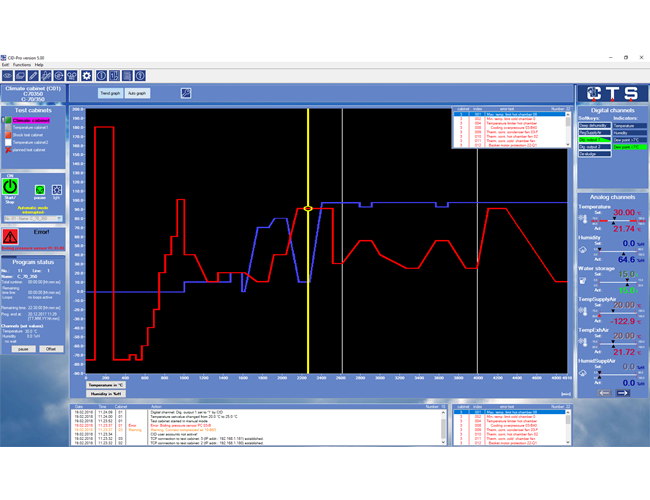Open the settings gear icon in toolbar
The height and width of the screenshot is (500, 650).
87,75
